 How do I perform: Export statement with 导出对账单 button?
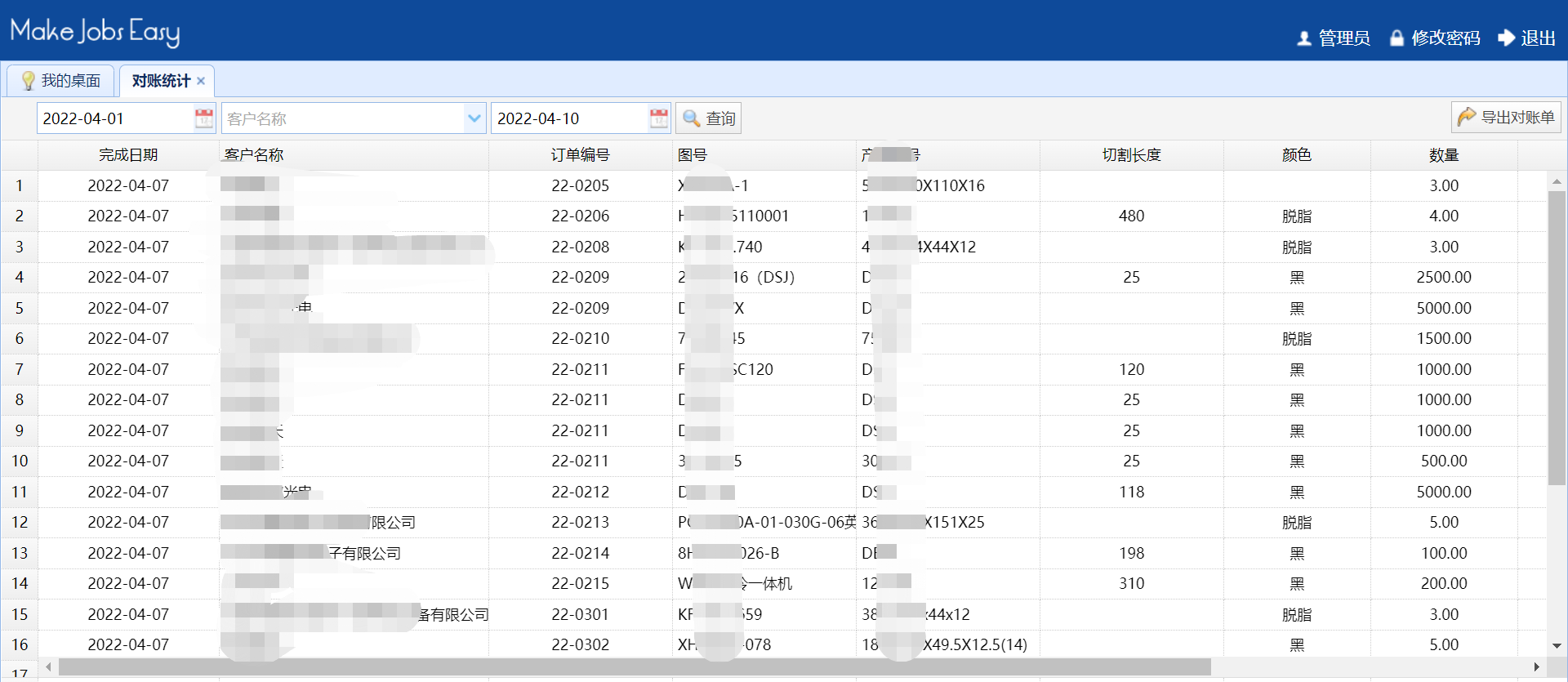1506,118
